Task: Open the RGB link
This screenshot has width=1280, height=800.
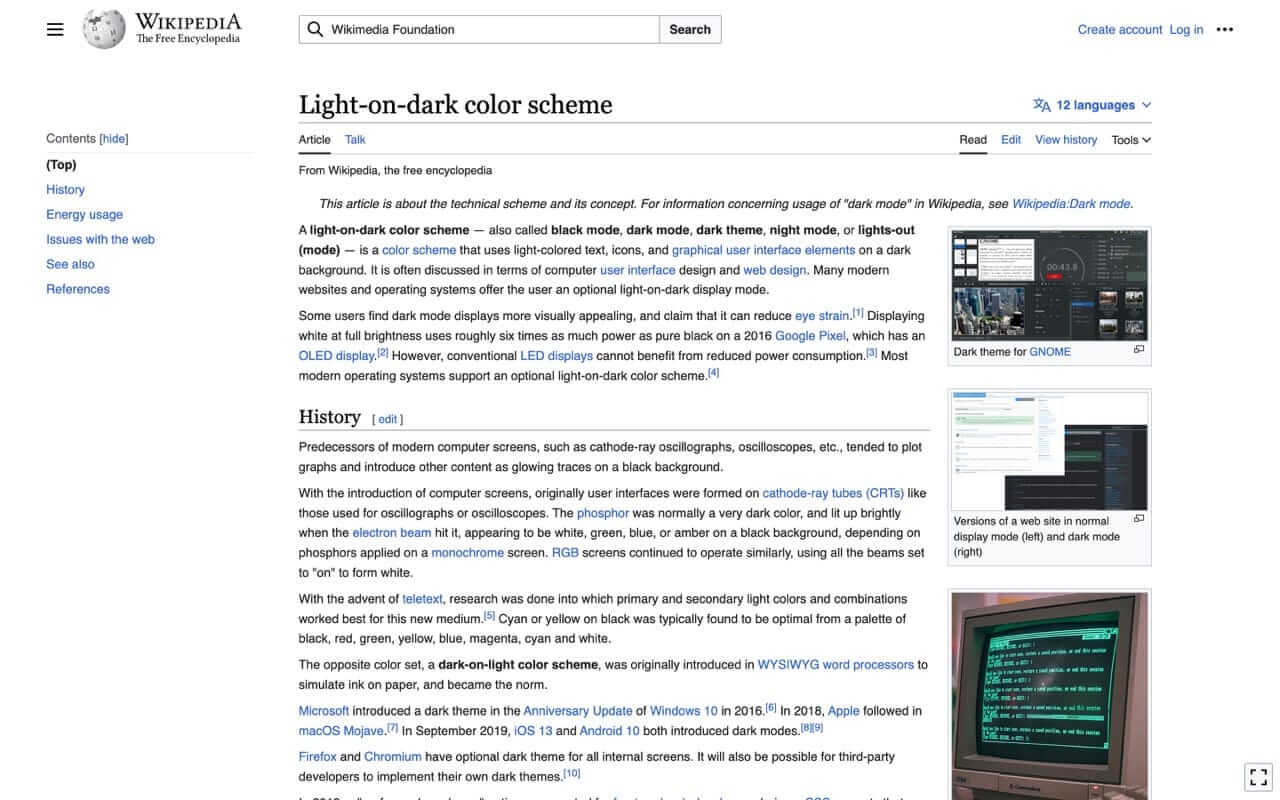Action: tap(565, 553)
